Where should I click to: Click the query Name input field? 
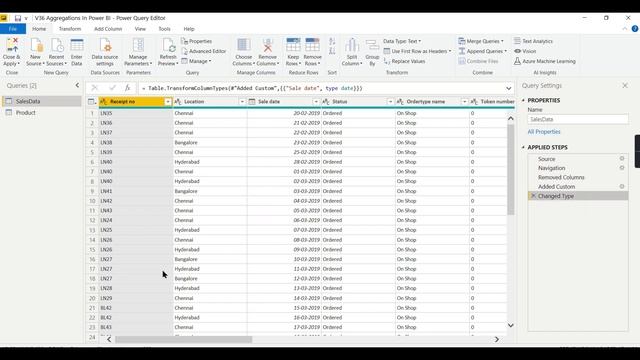click(x=578, y=119)
